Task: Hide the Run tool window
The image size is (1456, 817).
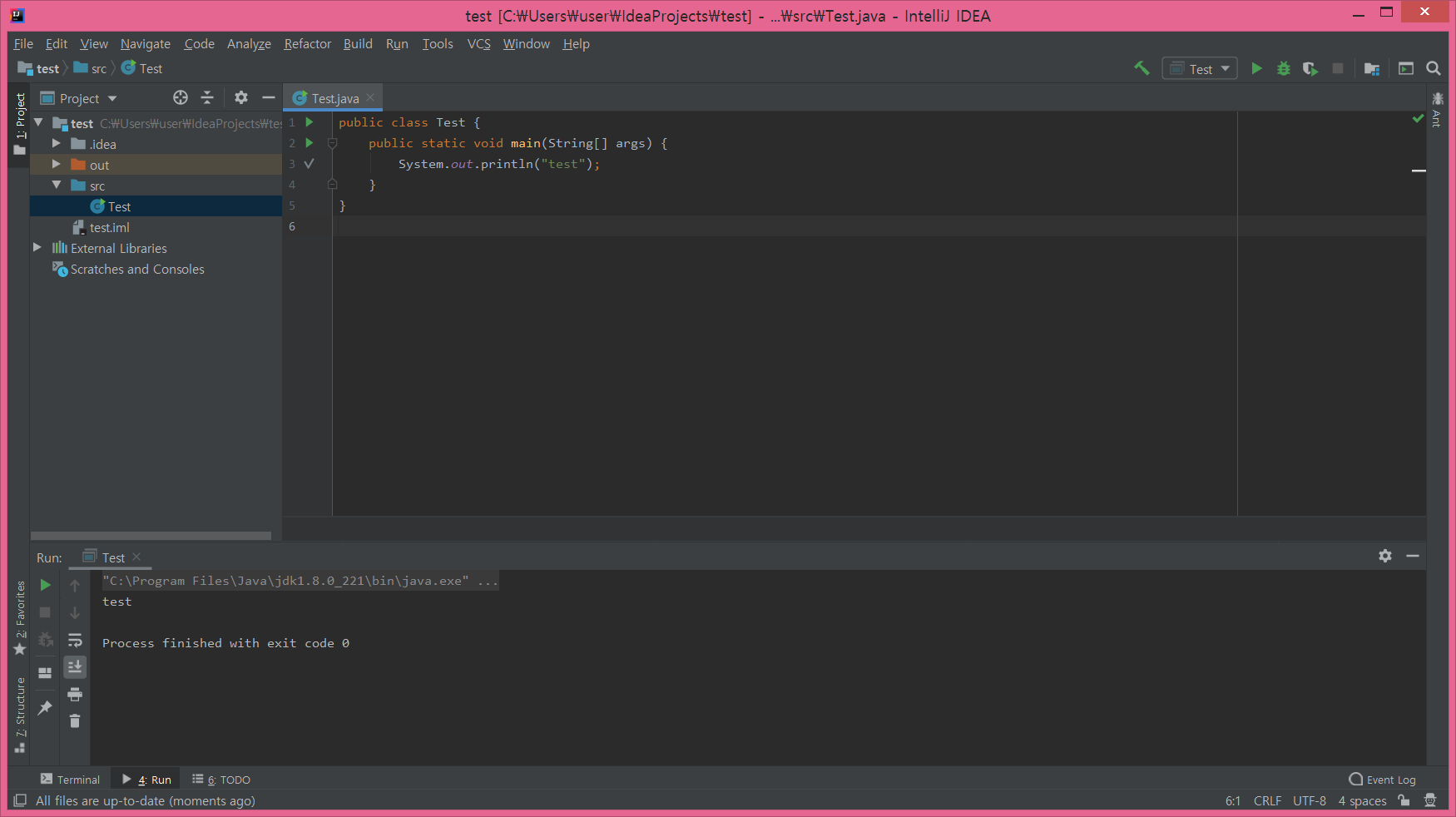Action: 1413,556
